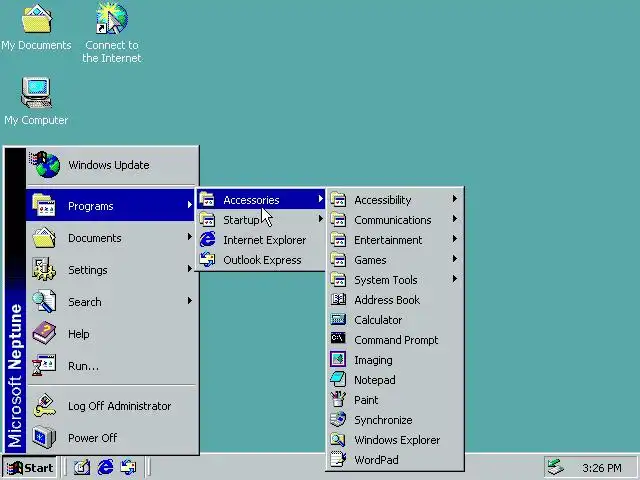
Task: Click the Power Off monitor icon
Action: (44, 437)
